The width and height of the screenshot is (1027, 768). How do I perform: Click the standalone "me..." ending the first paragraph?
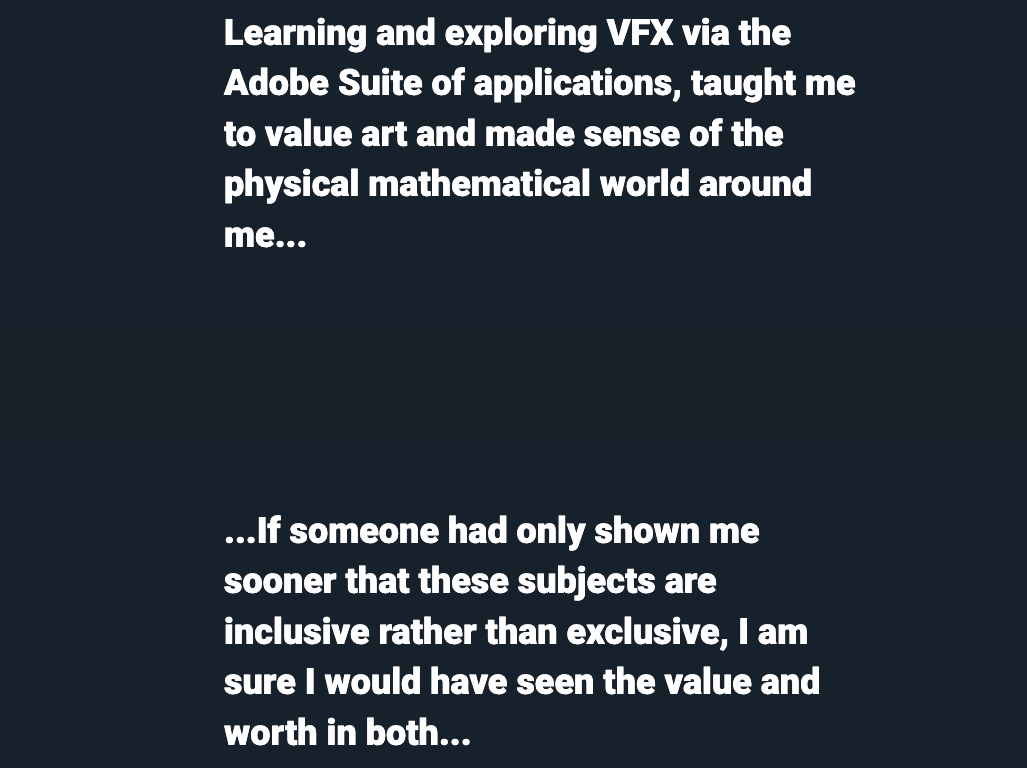point(265,235)
